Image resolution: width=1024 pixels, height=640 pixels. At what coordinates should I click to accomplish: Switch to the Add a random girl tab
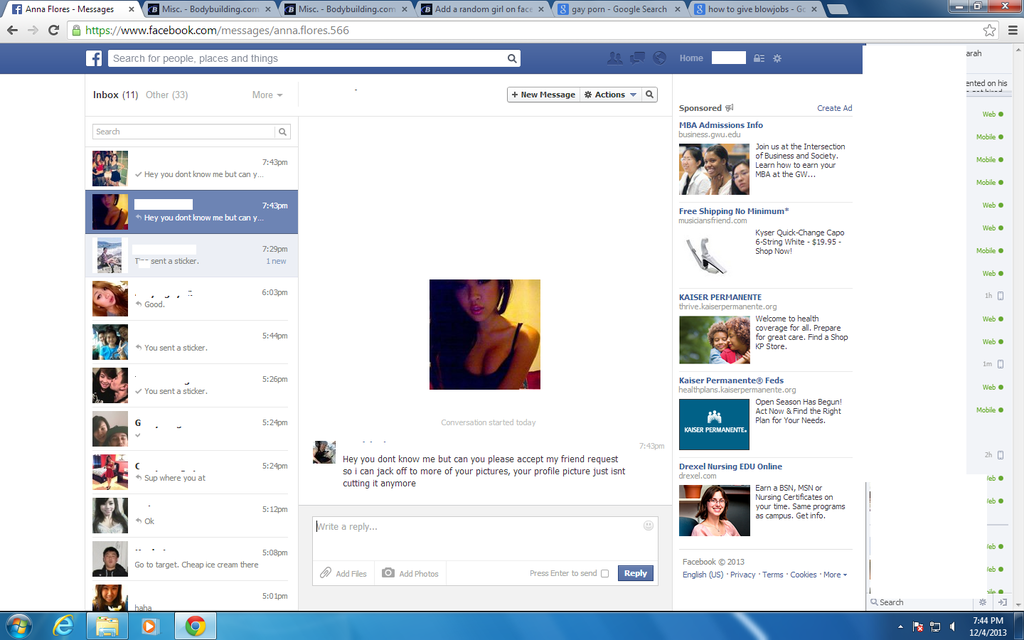coord(483,9)
